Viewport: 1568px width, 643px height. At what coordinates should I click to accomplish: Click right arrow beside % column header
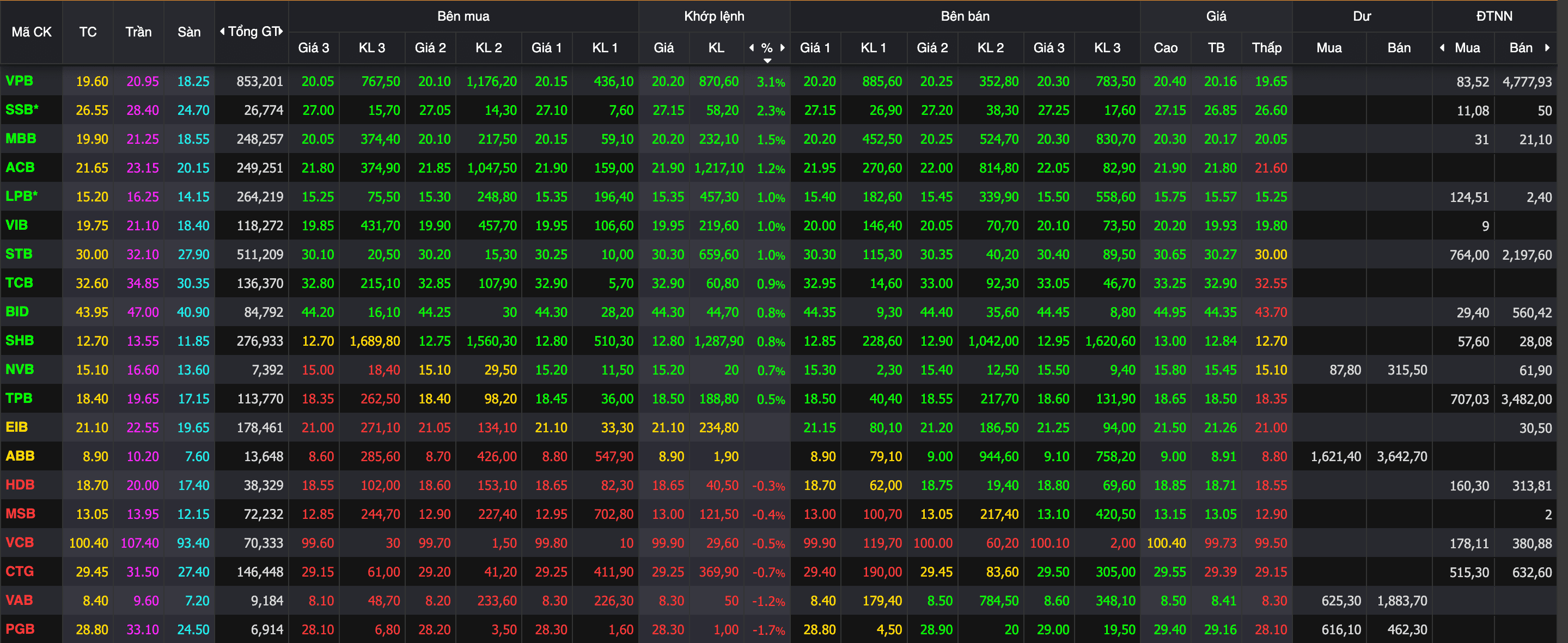pos(782,47)
